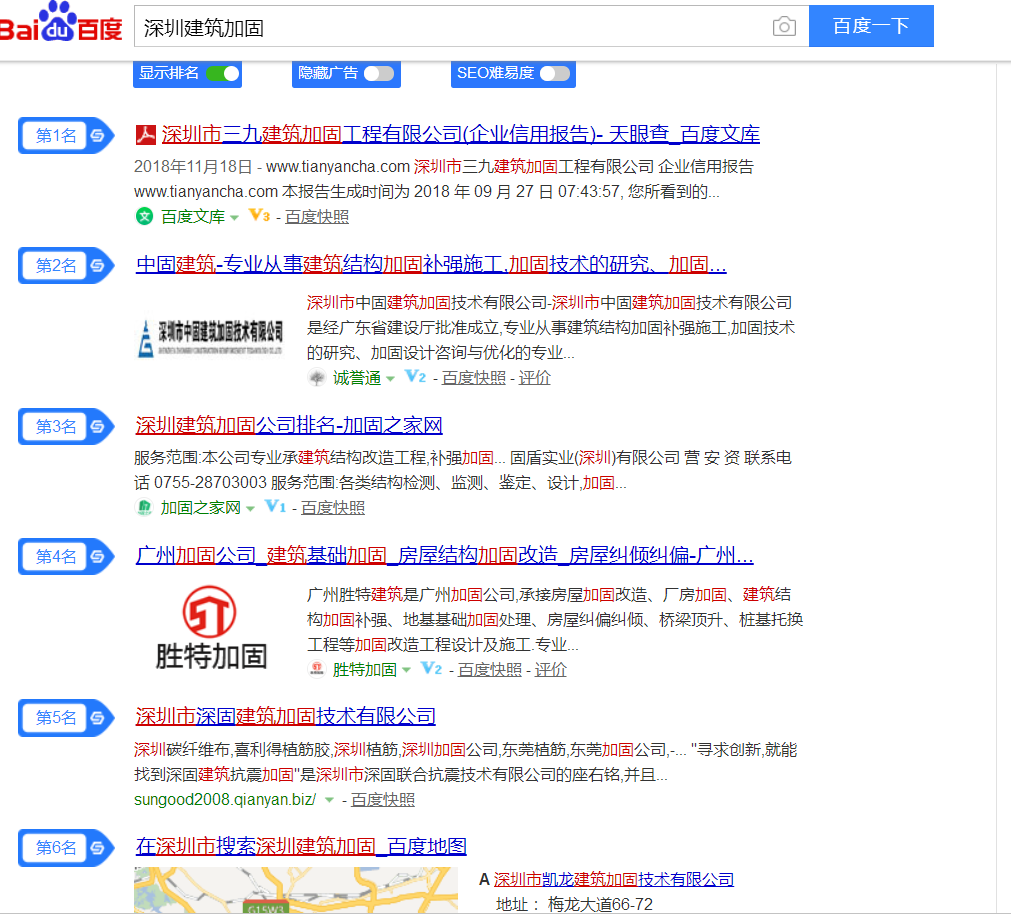This screenshot has width=1011, height=917.
Task: Open 深圳市三九建筑加固工程有限公司 result title
Action: tap(460, 134)
